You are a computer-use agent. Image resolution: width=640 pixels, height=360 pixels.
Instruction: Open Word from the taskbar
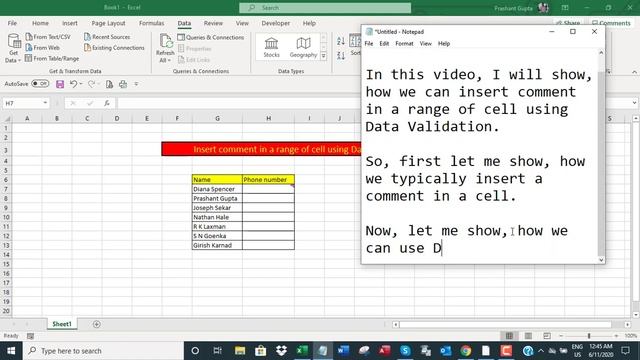coord(343,351)
